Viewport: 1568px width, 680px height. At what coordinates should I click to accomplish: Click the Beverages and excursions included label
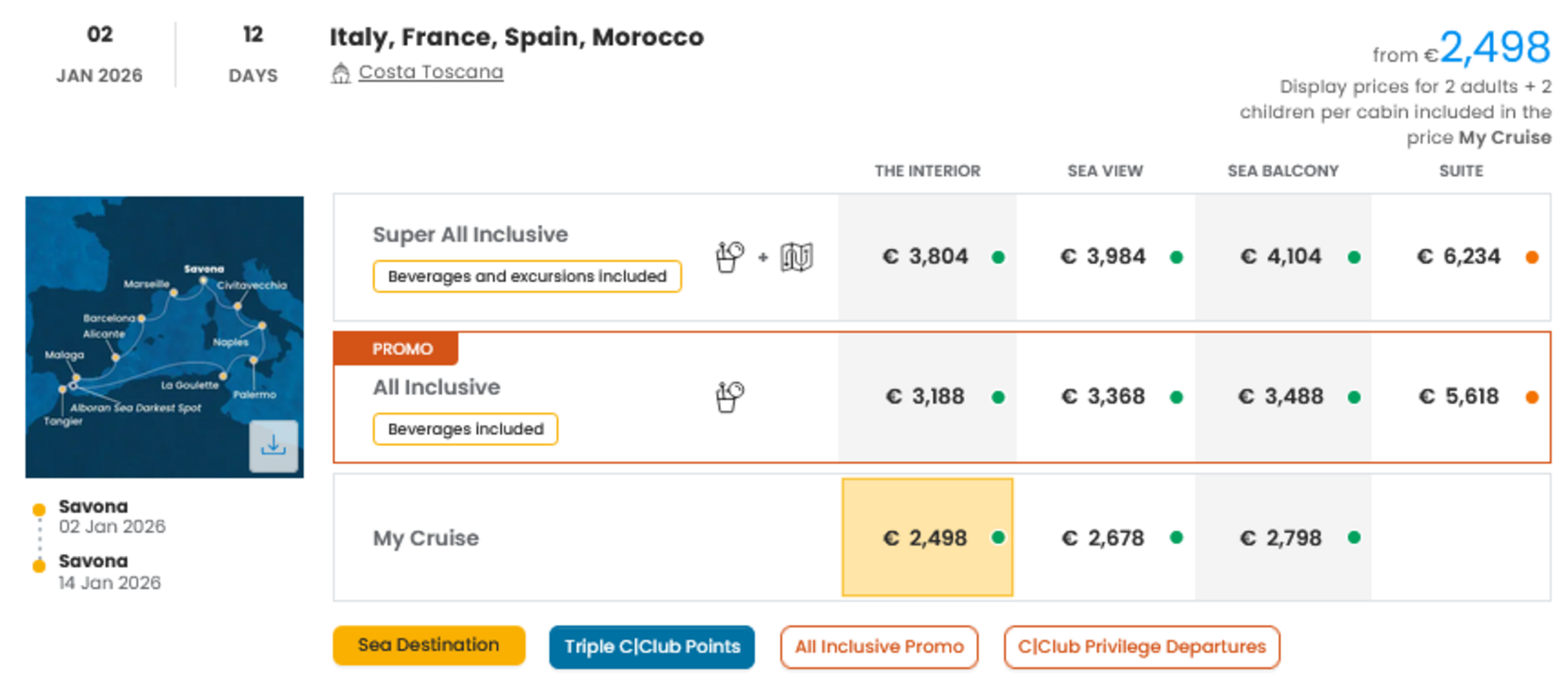(526, 276)
